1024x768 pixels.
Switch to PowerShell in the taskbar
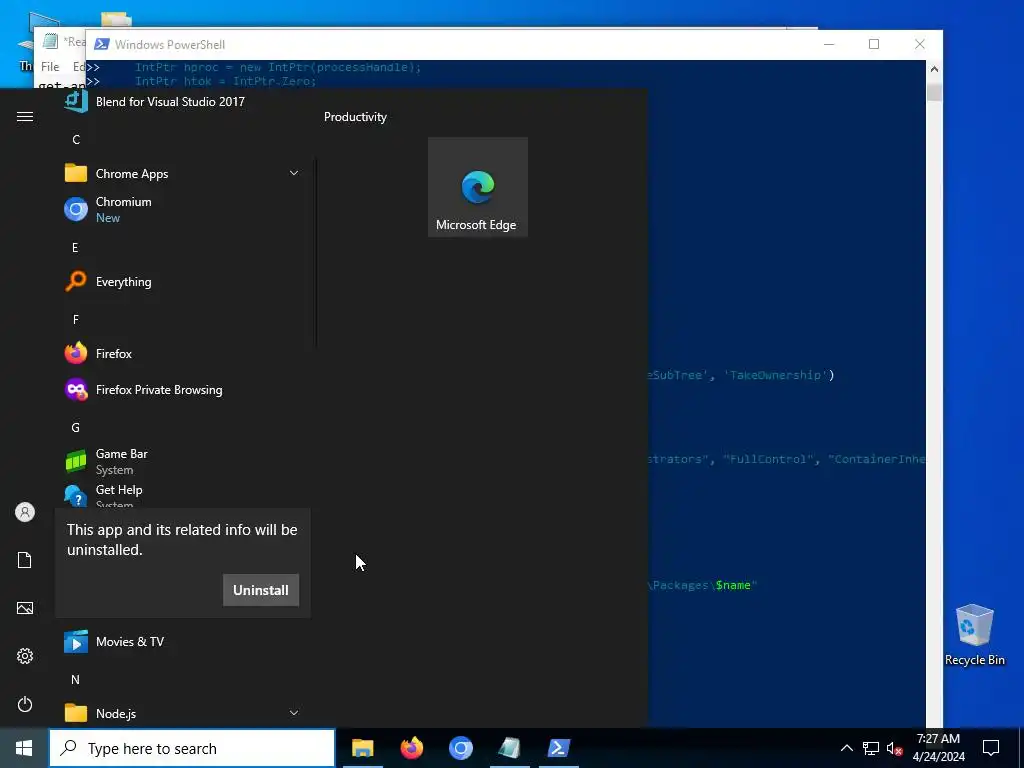[559, 748]
